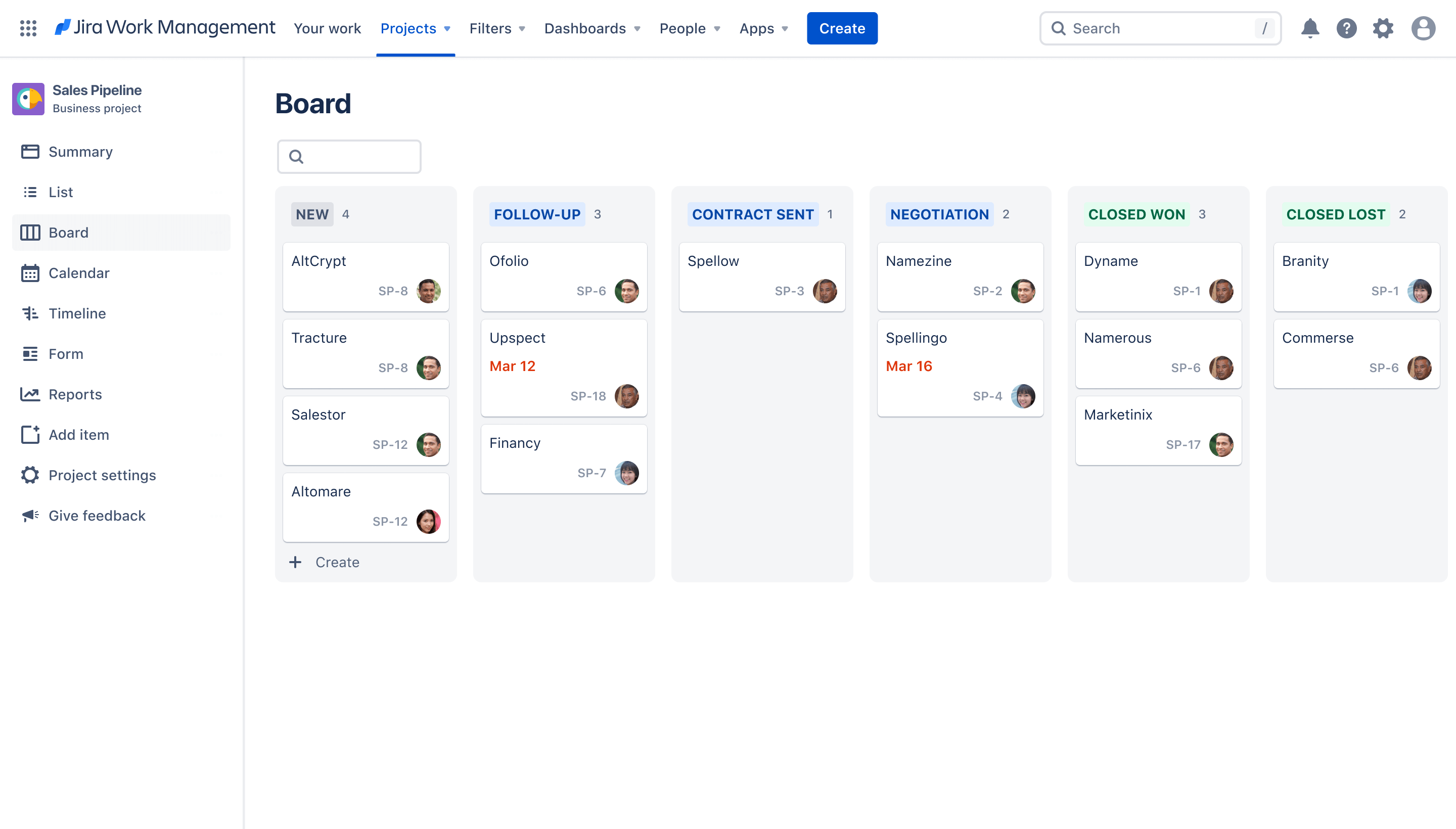Click the Summary icon in sidebar
1456x829 pixels.
tap(30, 151)
